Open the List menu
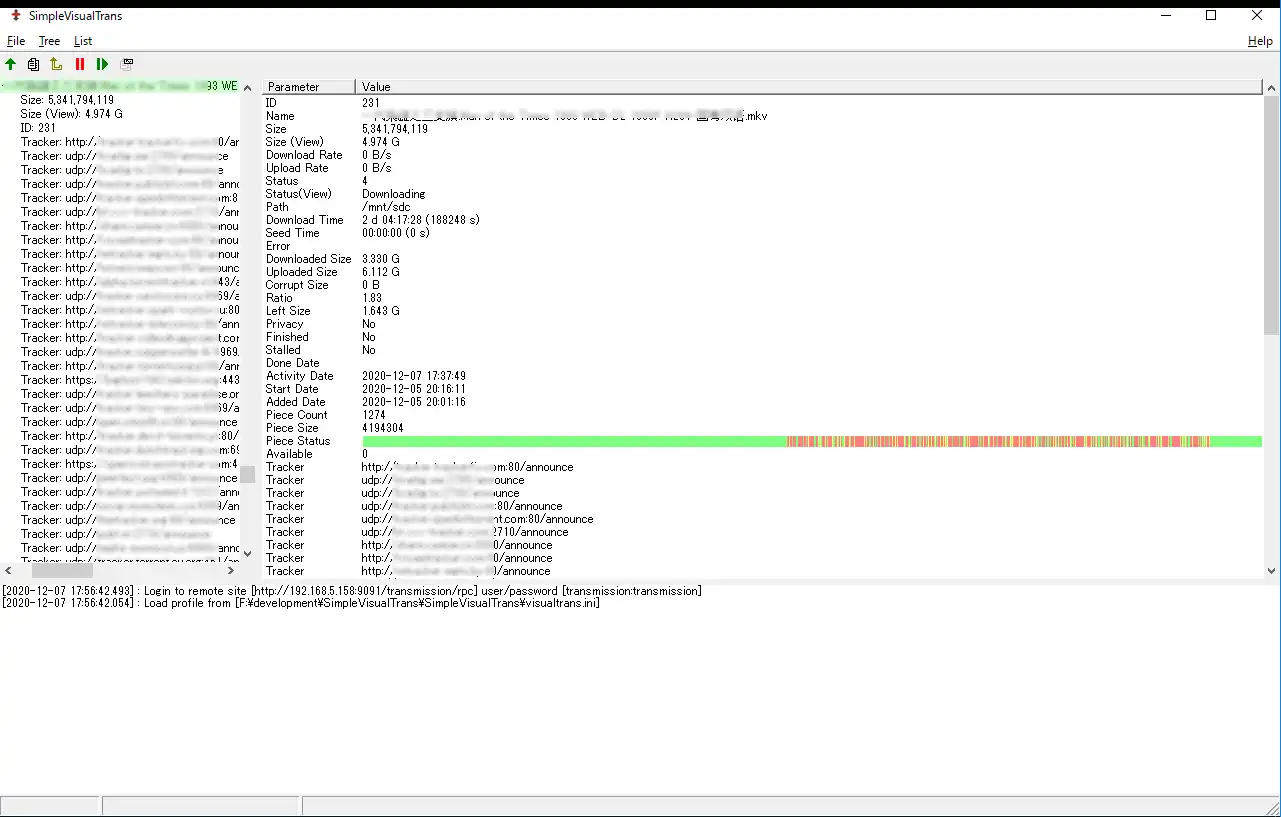Viewport: 1281px width, 817px height. pos(83,41)
